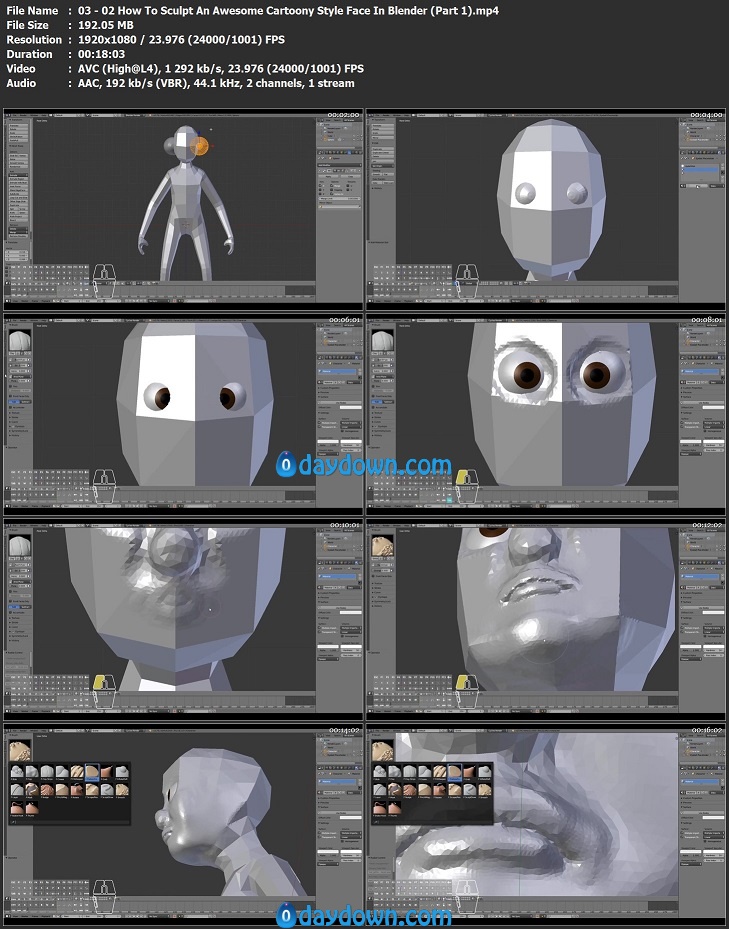Pick the Clay Strips brush in 00:14:02 frame

click(x=47, y=771)
